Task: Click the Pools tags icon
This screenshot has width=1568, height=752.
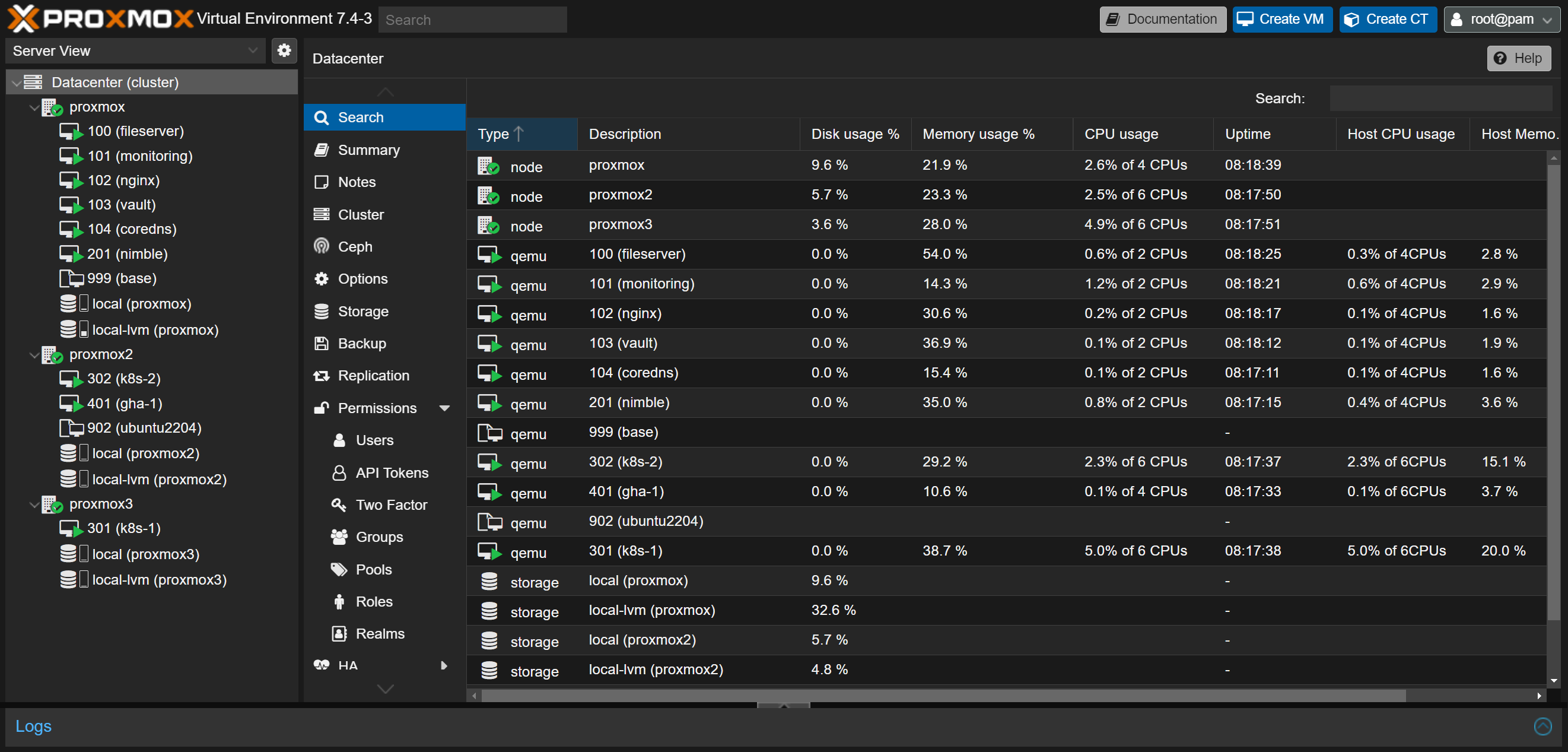Action: click(x=339, y=569)
